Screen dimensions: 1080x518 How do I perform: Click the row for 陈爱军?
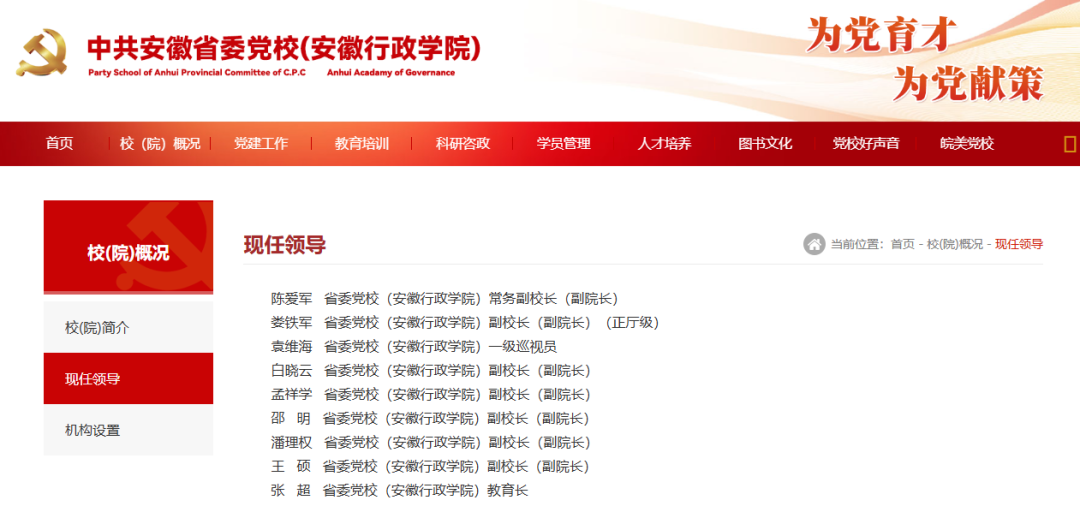point(444,299)
